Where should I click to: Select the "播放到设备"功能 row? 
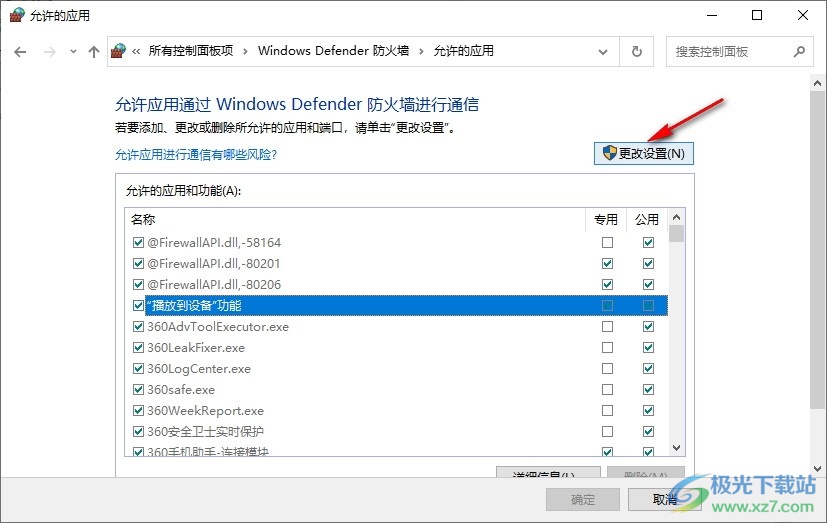[397, 306]
